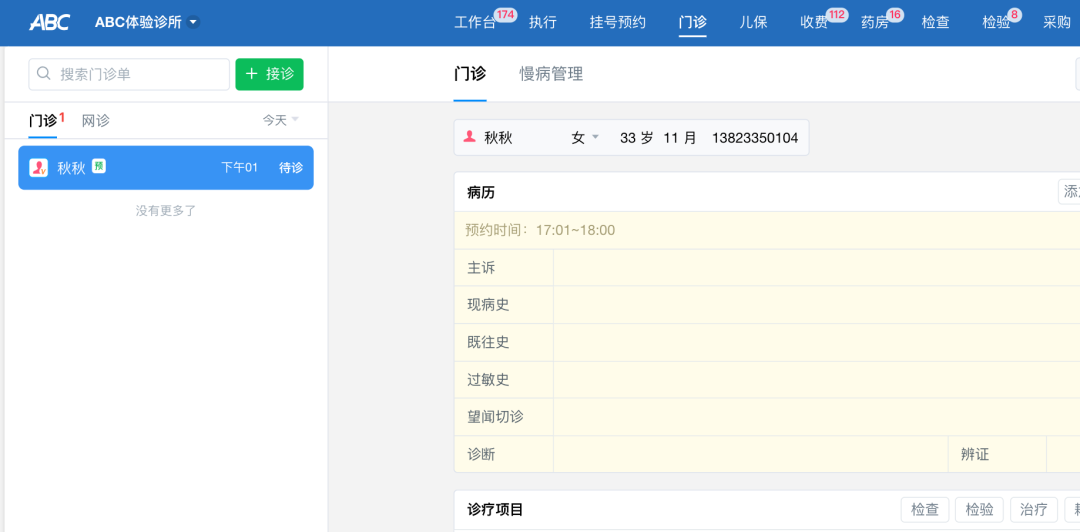Add a 检验 item to 诊疗项目

coord(979,510)
